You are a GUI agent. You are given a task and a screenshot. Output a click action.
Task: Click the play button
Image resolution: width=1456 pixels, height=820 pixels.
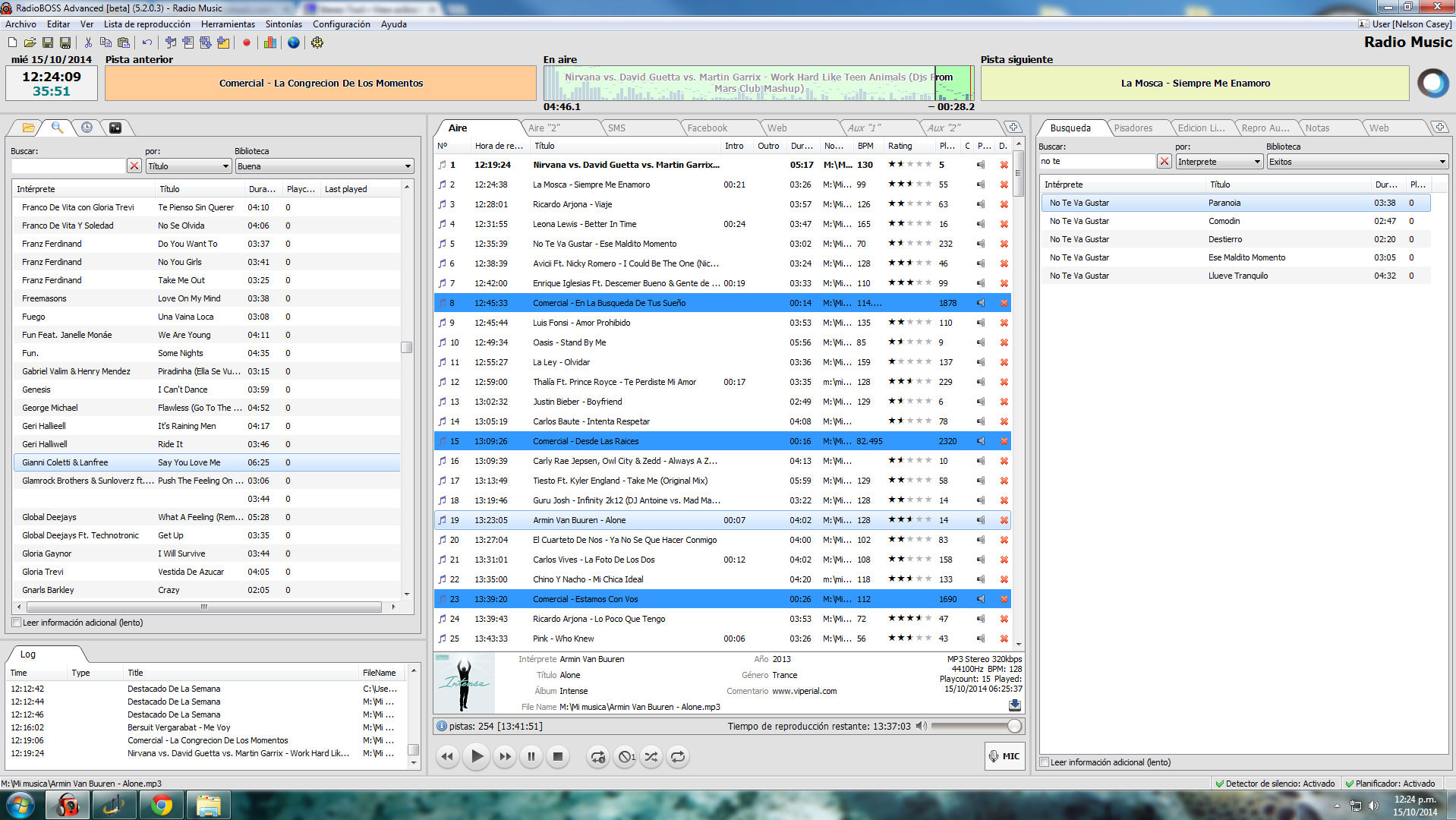click(476, 756)
